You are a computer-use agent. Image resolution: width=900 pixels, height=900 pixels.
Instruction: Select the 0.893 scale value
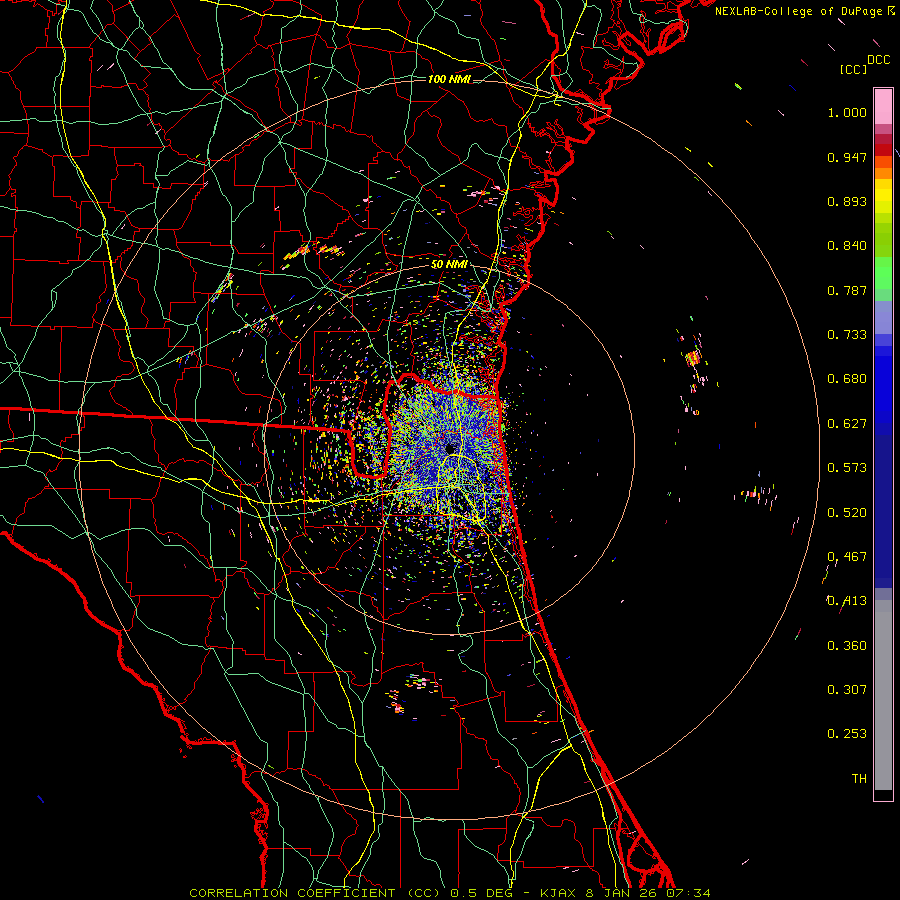point(847,201)
